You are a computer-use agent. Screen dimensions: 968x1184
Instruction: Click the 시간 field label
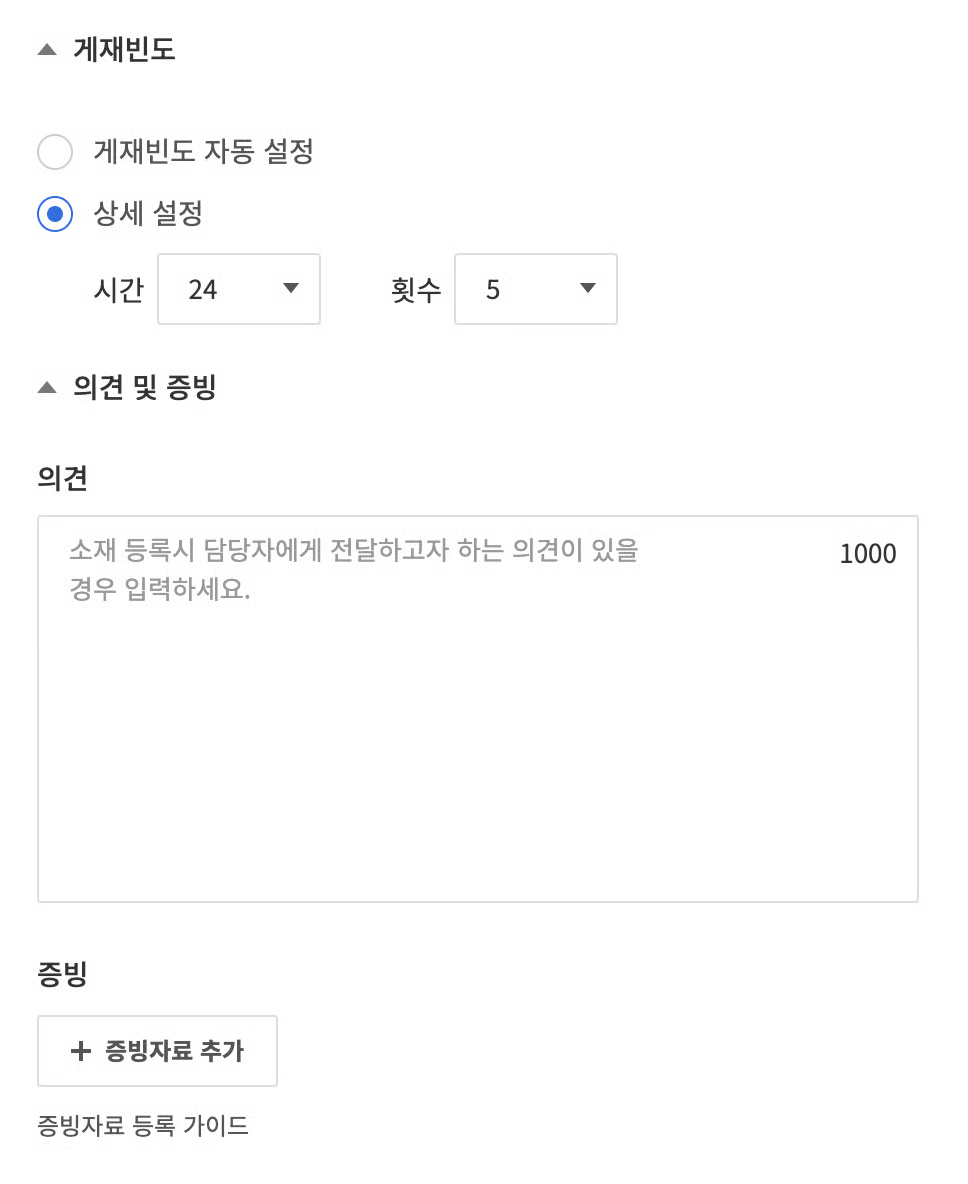point(118,290)
